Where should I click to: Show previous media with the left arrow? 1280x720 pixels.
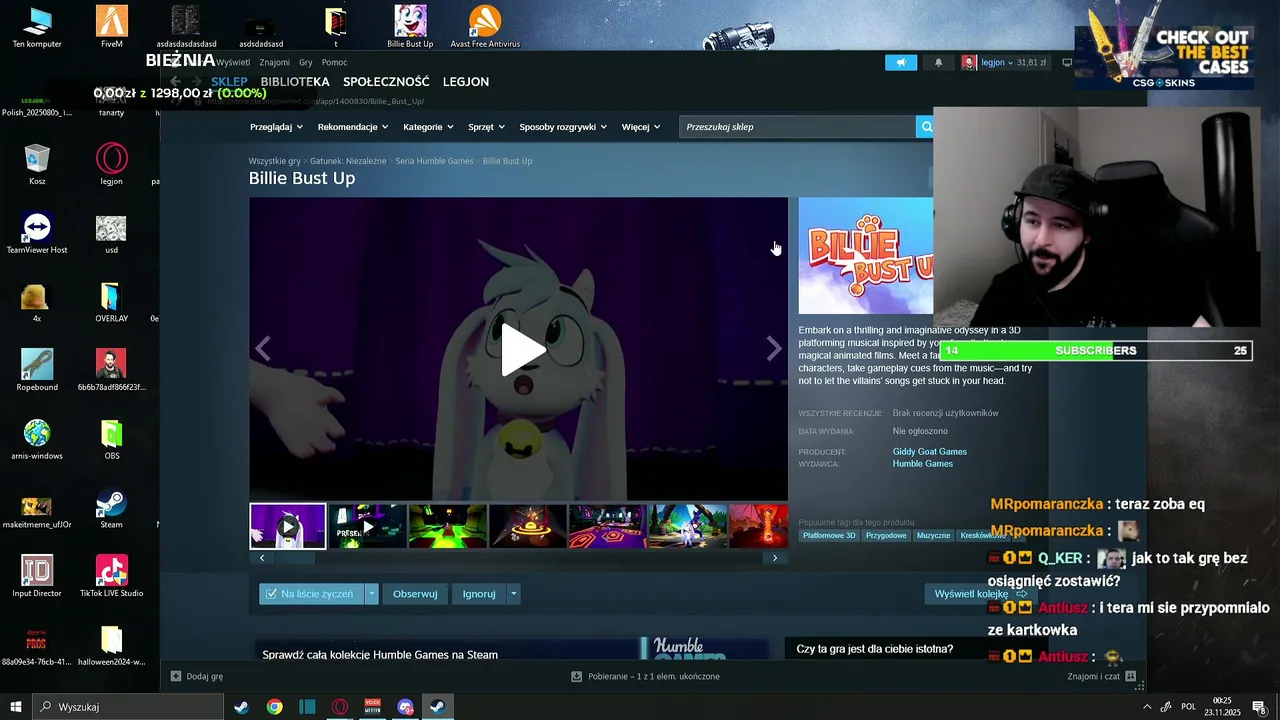263,348
